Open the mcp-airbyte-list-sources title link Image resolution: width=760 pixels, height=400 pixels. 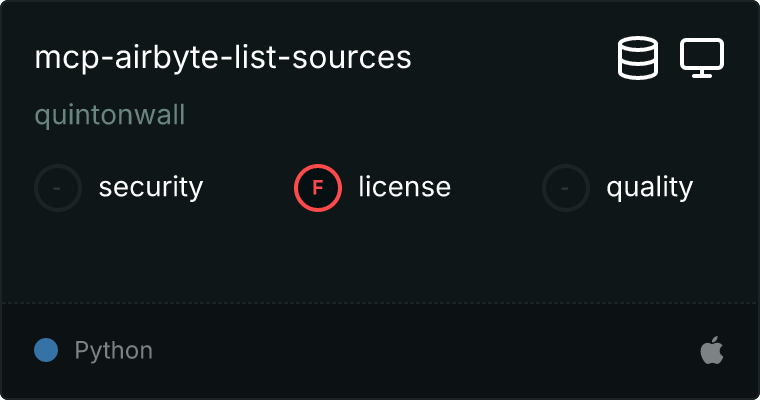[223, 58]
